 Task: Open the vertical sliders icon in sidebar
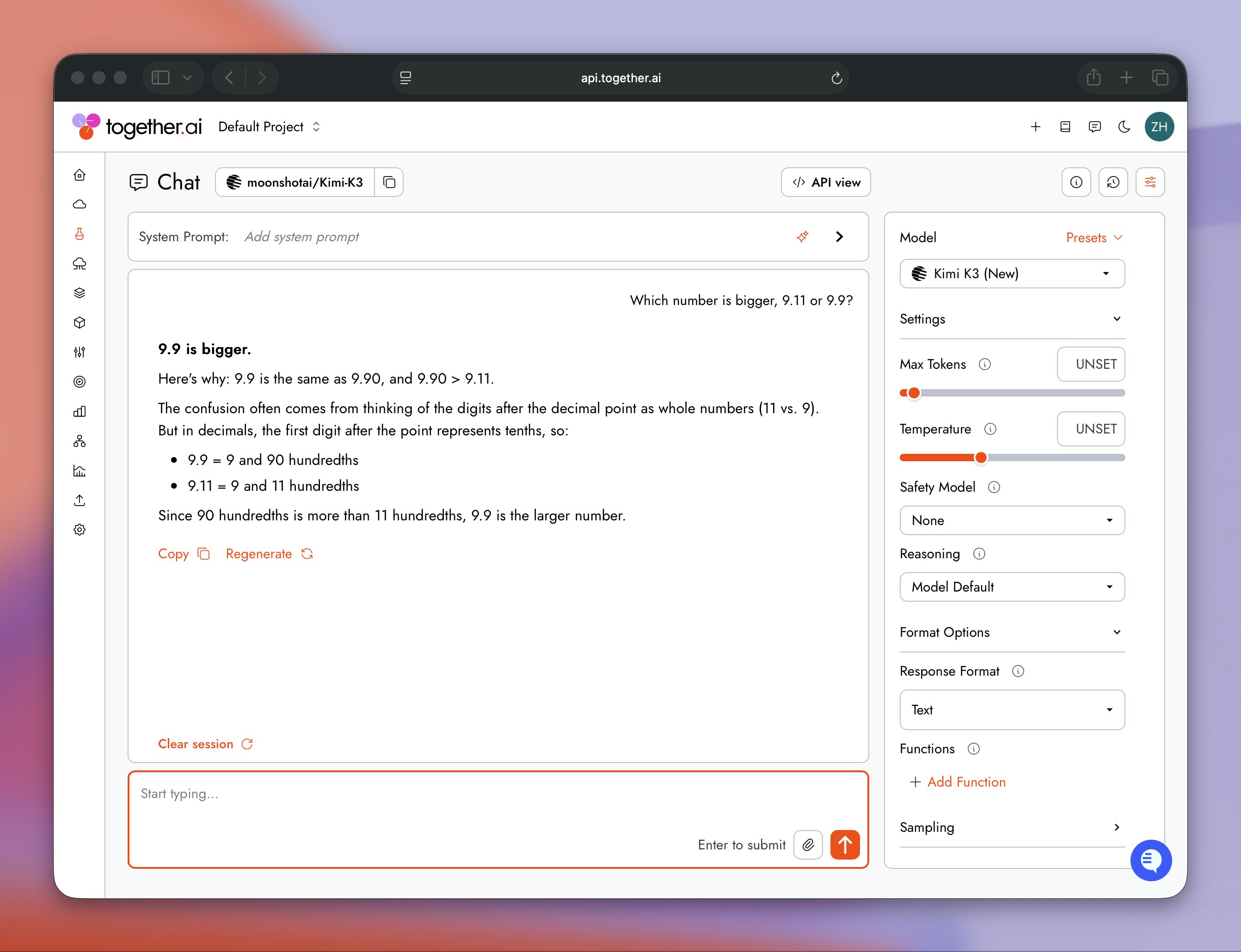point(80,352)
